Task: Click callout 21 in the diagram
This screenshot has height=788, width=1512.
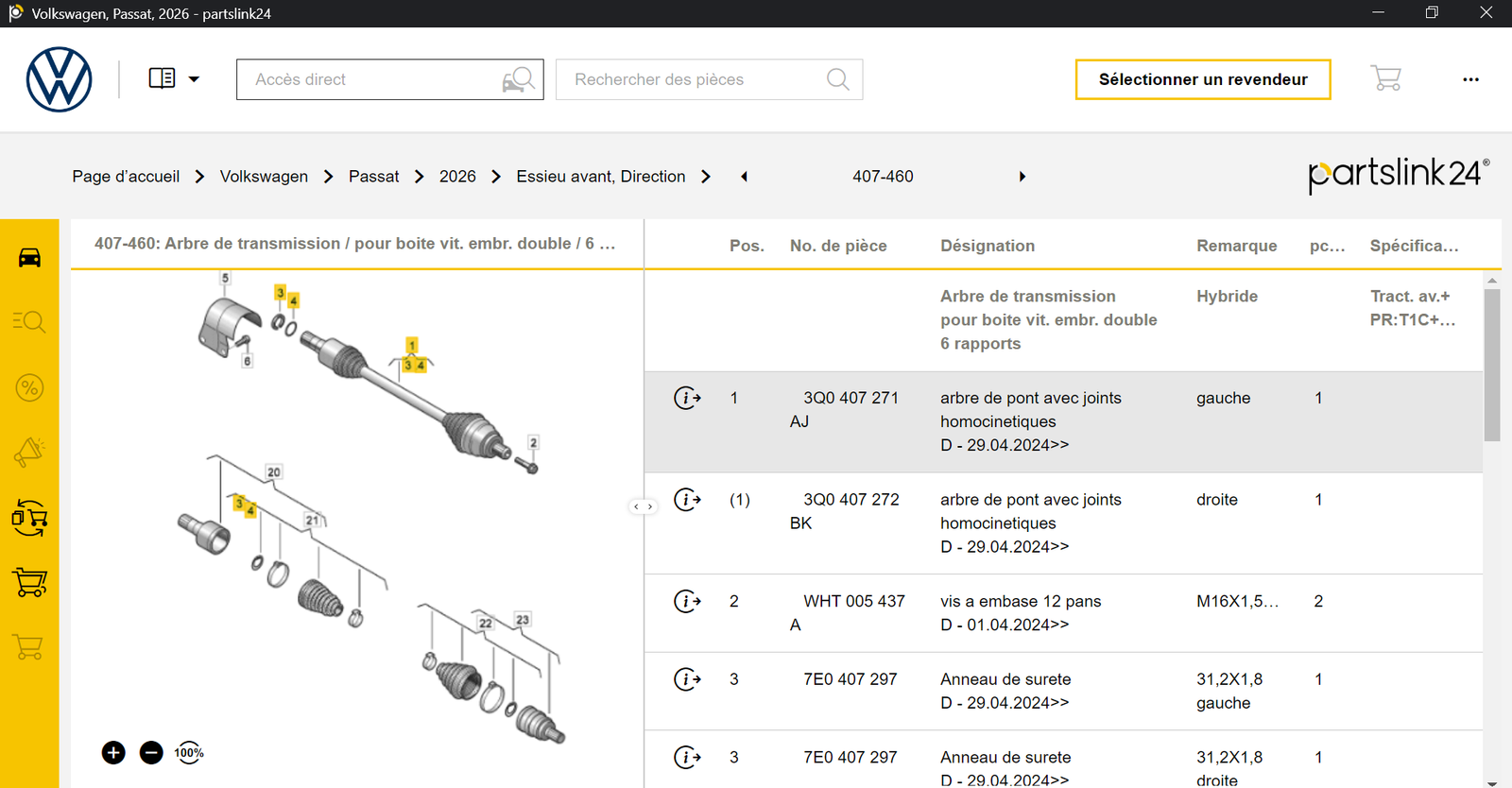Action: click(x=313, y=520)
